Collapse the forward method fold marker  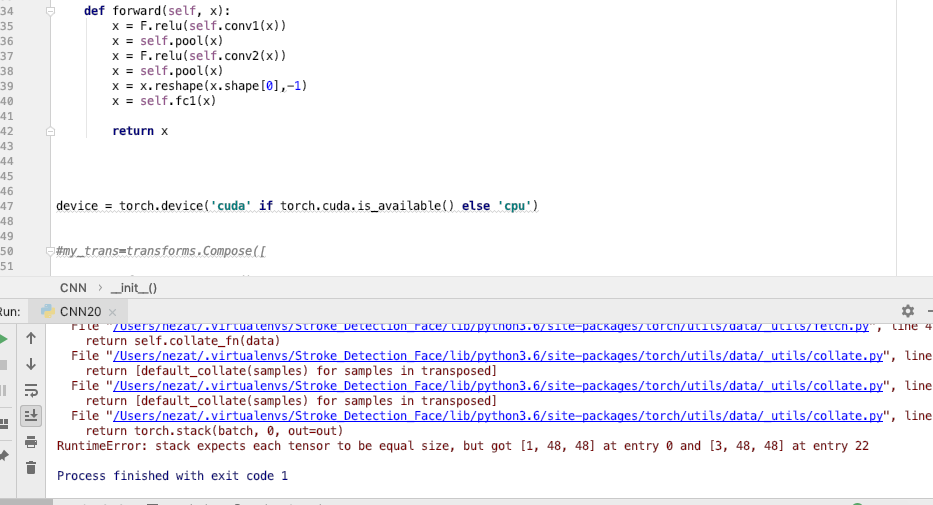[49, 10]
